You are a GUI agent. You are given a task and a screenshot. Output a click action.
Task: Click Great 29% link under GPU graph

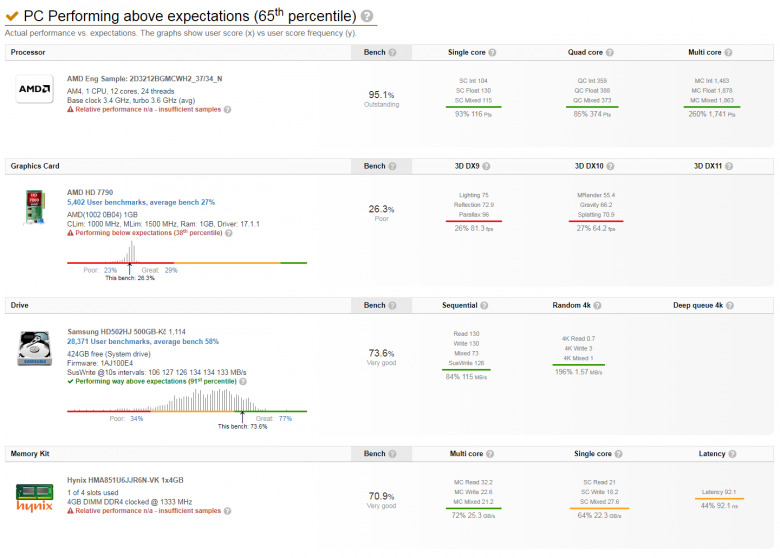pyautogui.click(x=171, y=270)
